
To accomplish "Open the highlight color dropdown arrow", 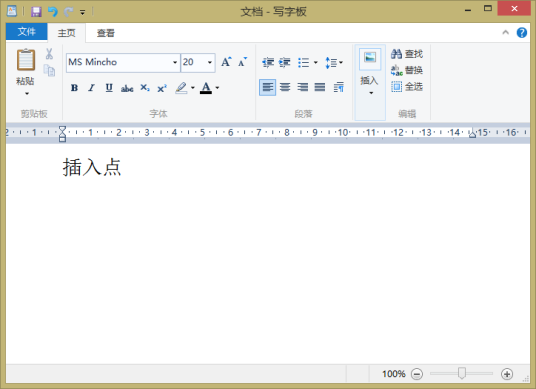I will (x=193, y=88).
